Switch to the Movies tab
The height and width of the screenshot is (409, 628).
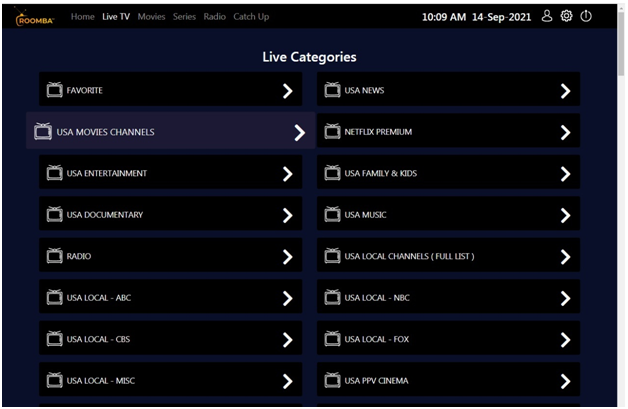pos(151,17)
